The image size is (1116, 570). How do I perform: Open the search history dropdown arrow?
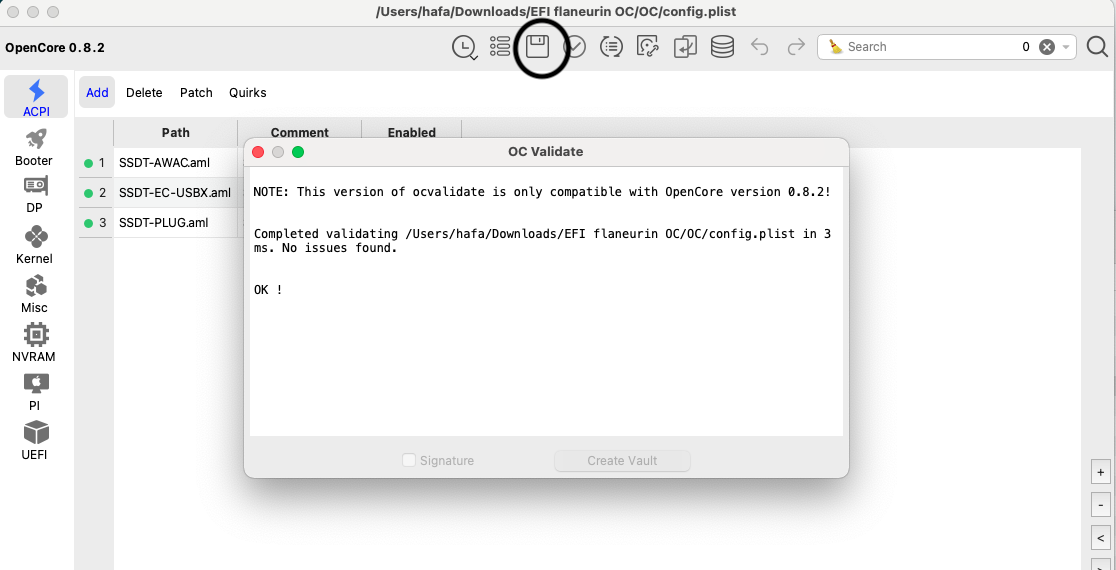point(1065,47)
